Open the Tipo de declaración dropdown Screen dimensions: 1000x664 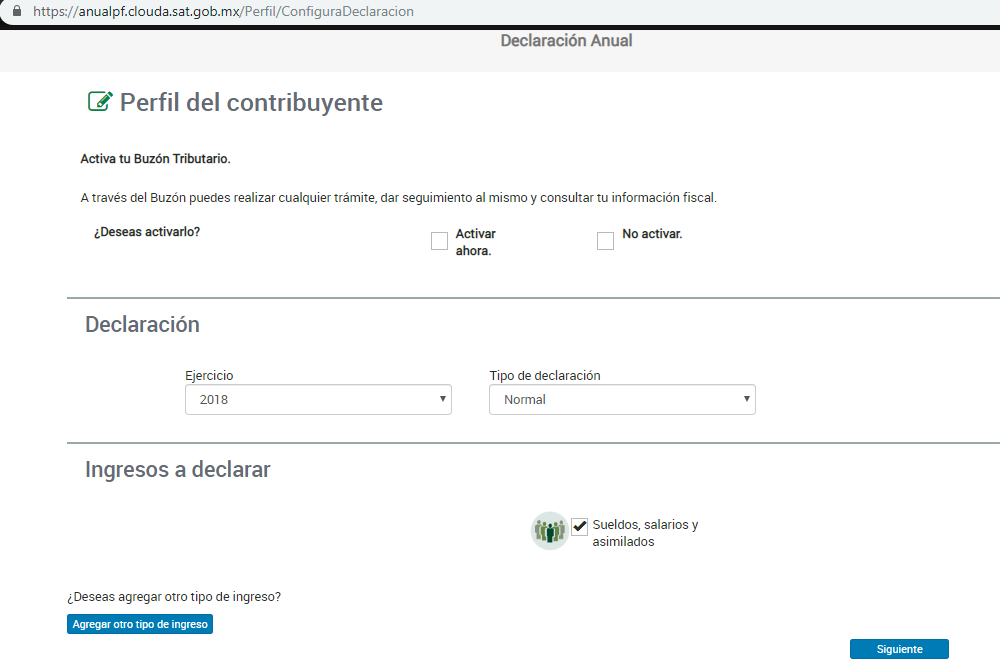(x=621, y=399)
